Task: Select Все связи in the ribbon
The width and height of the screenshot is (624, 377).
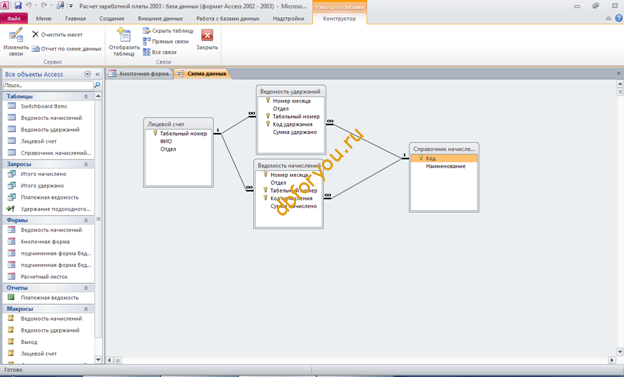Action: [160, 52]
